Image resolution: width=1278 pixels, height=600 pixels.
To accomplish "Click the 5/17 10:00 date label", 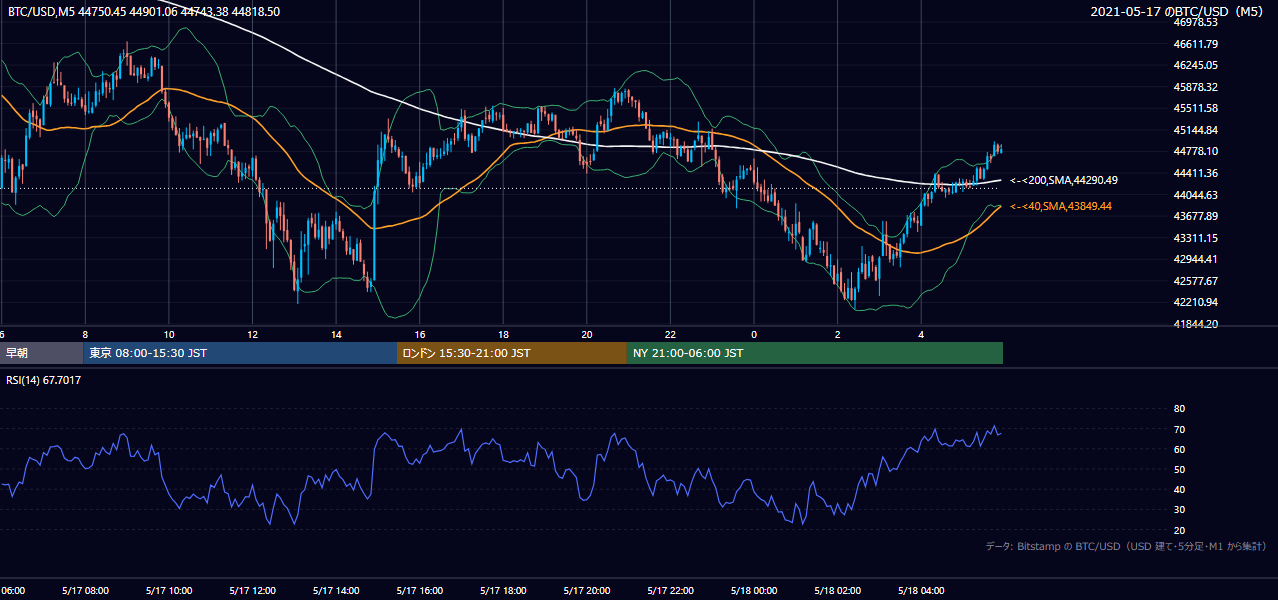I will (x=169, y=590).
